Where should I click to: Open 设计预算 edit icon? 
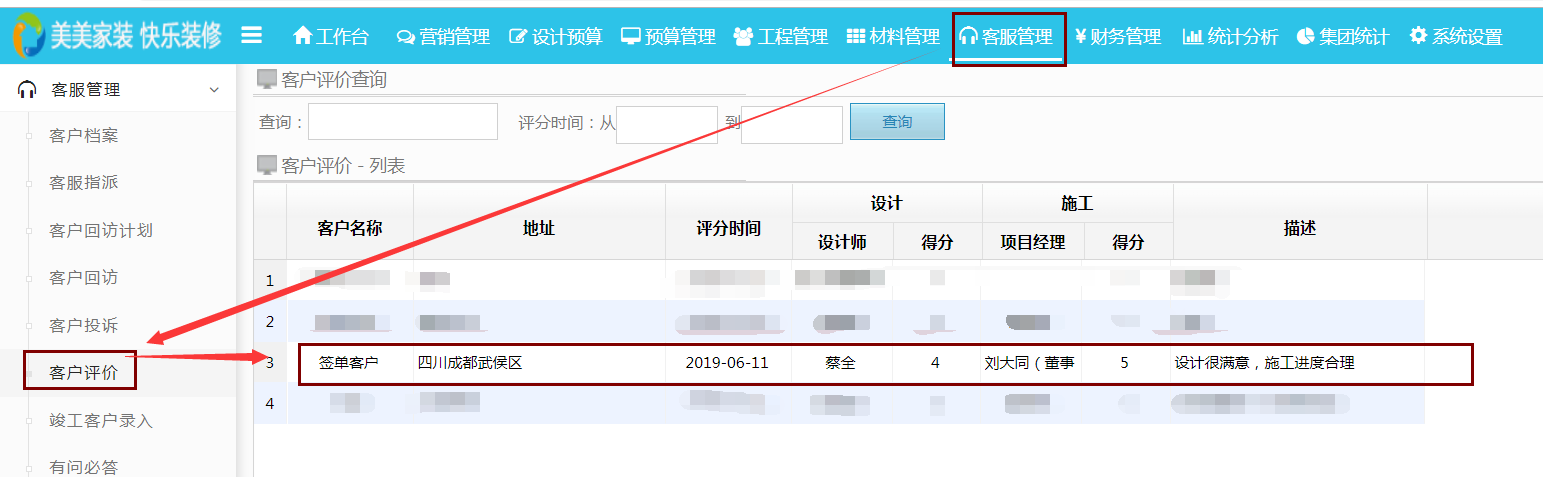pos(518,37)
